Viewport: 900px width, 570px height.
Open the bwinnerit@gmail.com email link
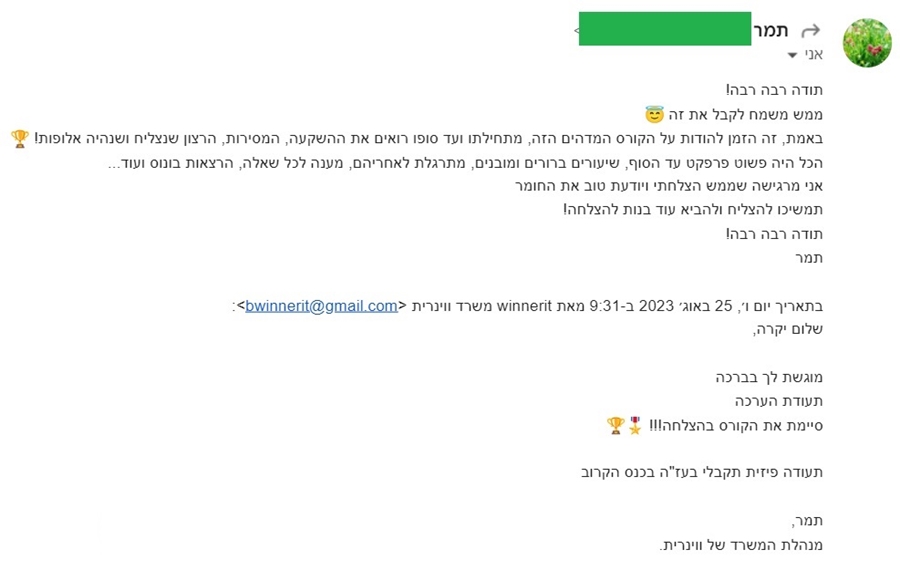point(321,306)
